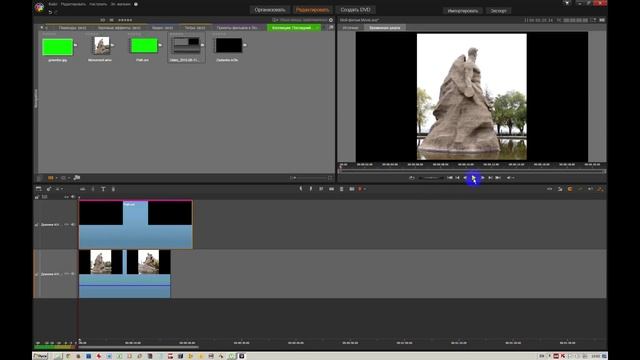Viewport: 640px width, 360px height.
Task: Click the audio scrubbing icon near the toolbar's right end
Action: [x=590, y=189]
